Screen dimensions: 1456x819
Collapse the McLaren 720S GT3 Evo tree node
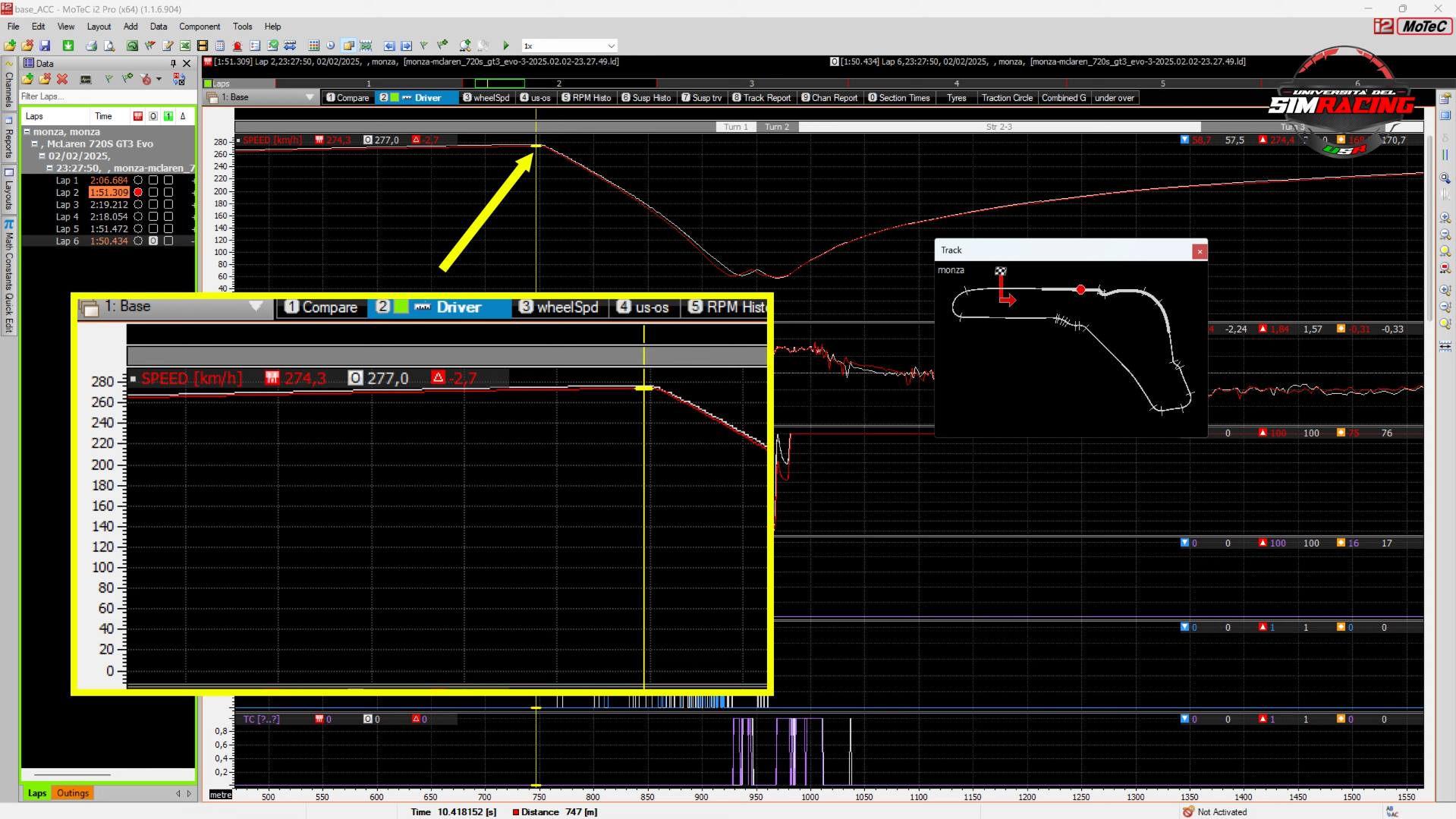[x=34, y=143]
